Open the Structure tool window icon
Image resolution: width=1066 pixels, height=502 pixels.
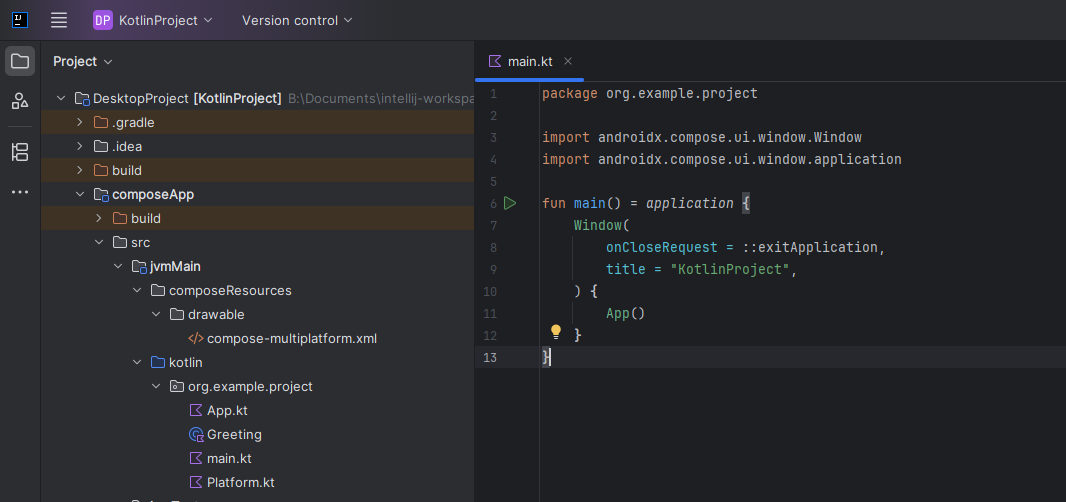point(20,152)
